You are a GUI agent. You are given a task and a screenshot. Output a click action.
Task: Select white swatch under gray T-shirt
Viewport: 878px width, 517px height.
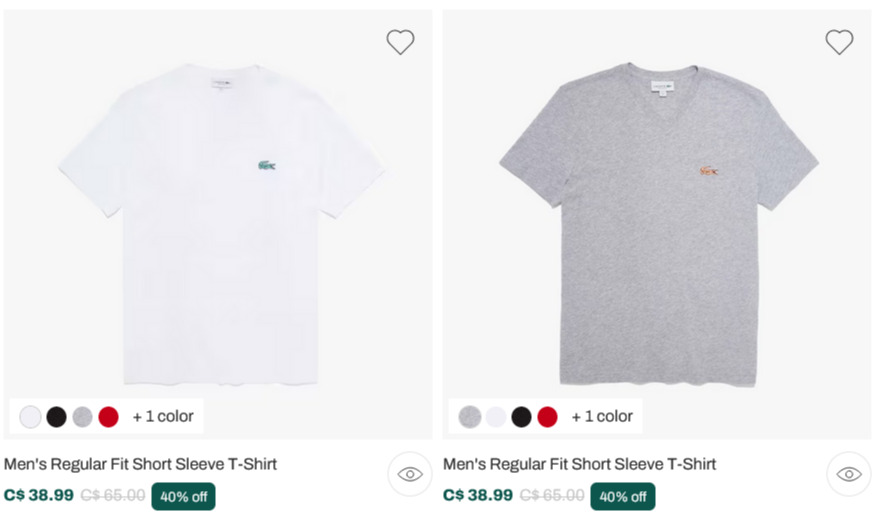pos(496,417)
